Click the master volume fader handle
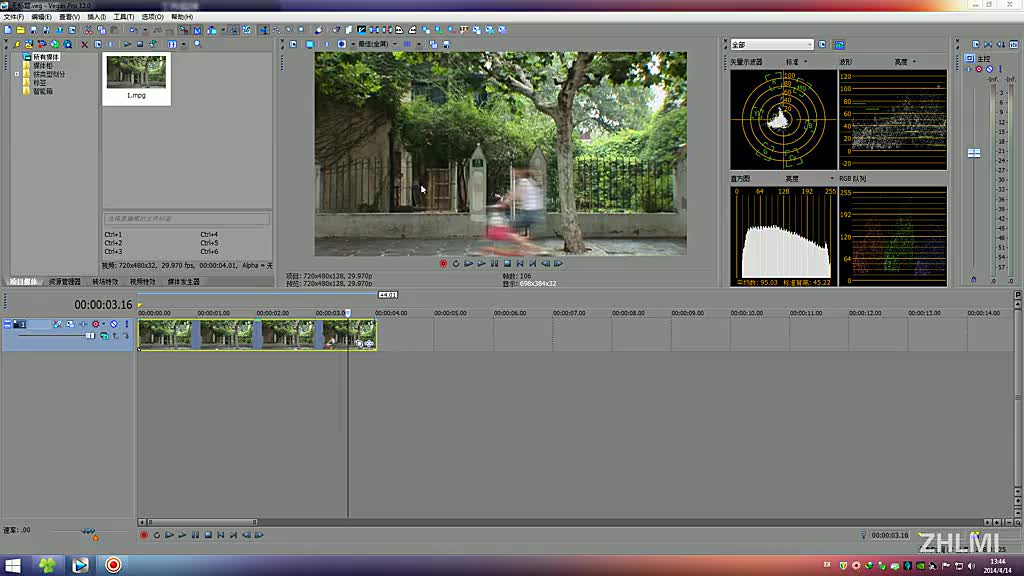Viewport: 1024px width, 576px height. pyautogui.click(x=973, y=153)
